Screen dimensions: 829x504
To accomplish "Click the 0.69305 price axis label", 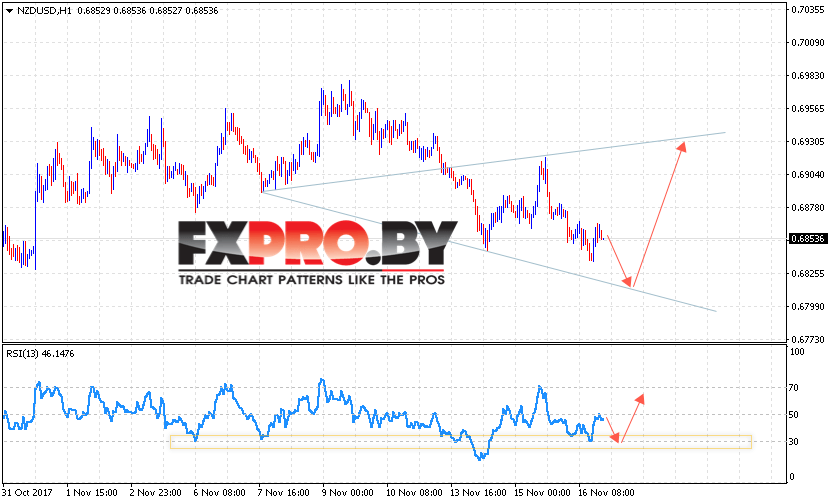I will [807, 141].
